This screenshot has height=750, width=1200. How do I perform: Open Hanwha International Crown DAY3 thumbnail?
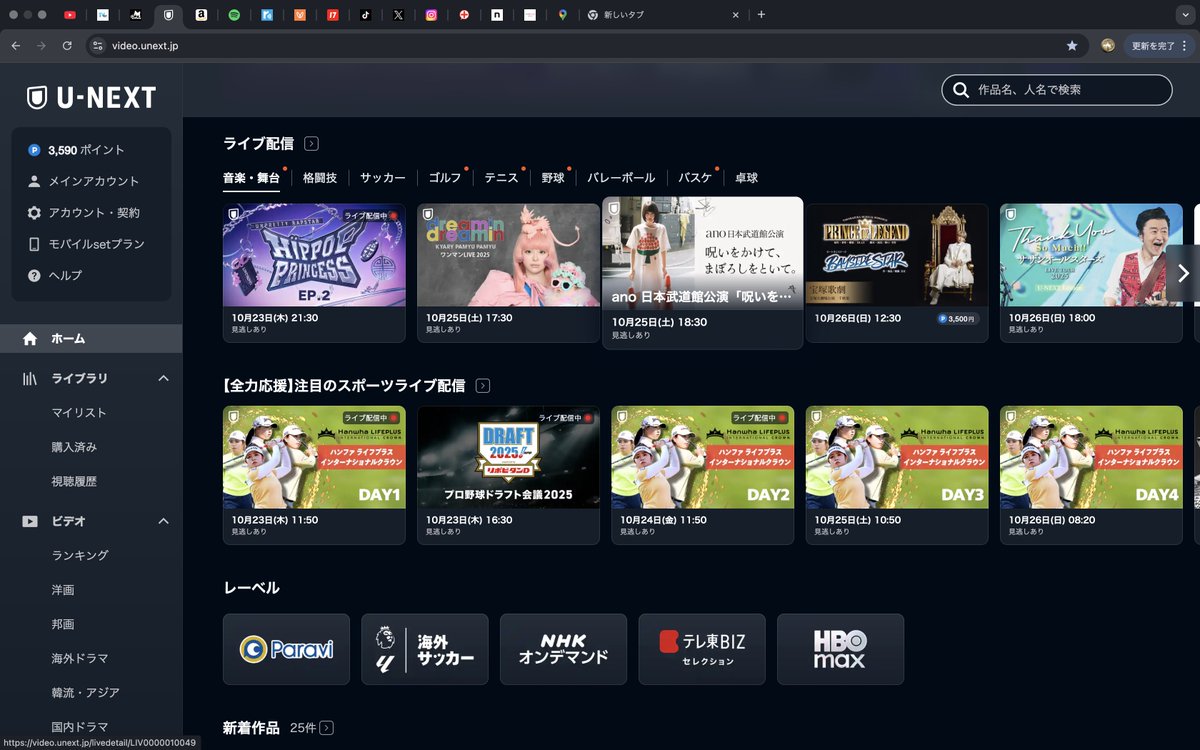(x=897, y=457)
